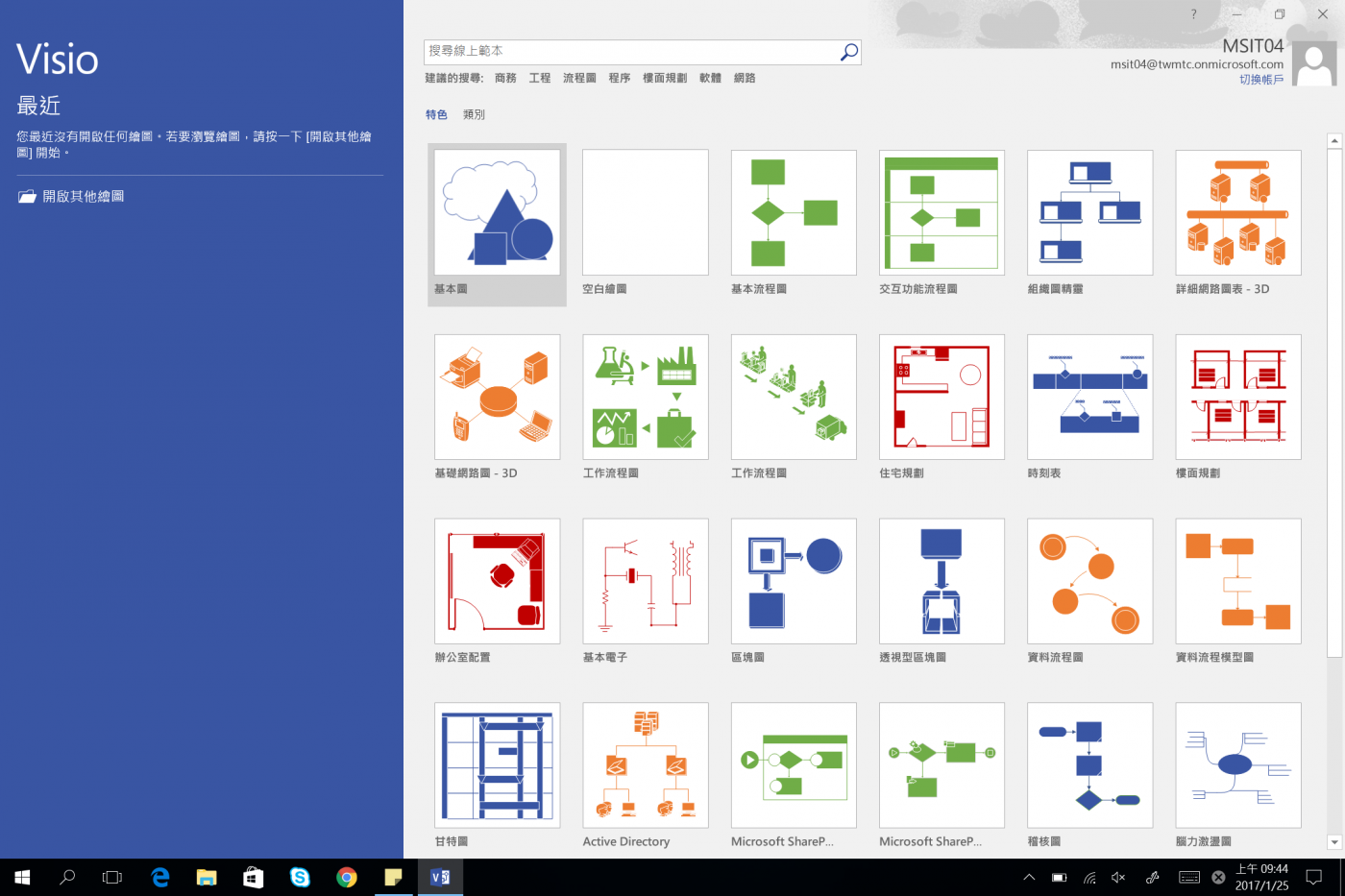Viewport: 1345px width, 896px height.
Task: Search suggested term 樓面規劃
Action: (x=665, y=78)
